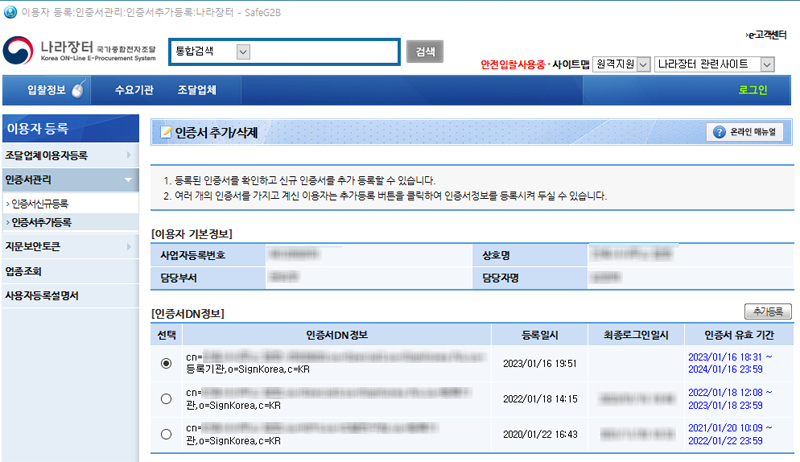
Task: Click the 상호명 label cell
Action: 530,255
